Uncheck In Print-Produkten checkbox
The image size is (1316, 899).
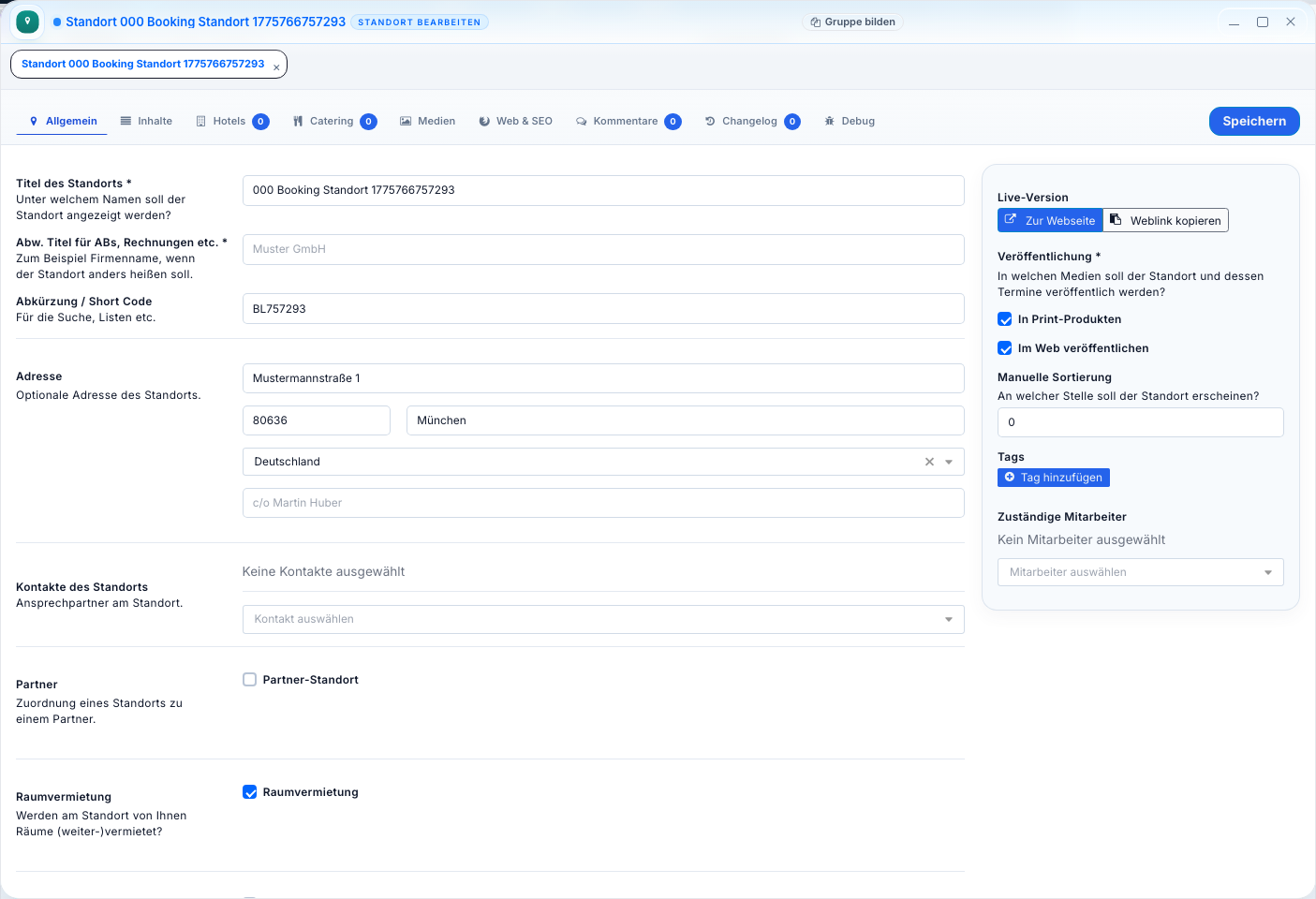point(1005,319)
